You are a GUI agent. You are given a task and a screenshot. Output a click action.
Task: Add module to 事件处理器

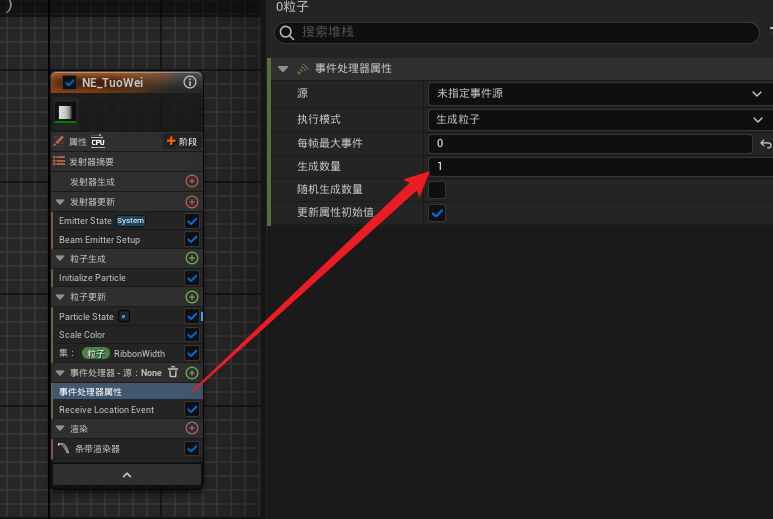(192, 373)
